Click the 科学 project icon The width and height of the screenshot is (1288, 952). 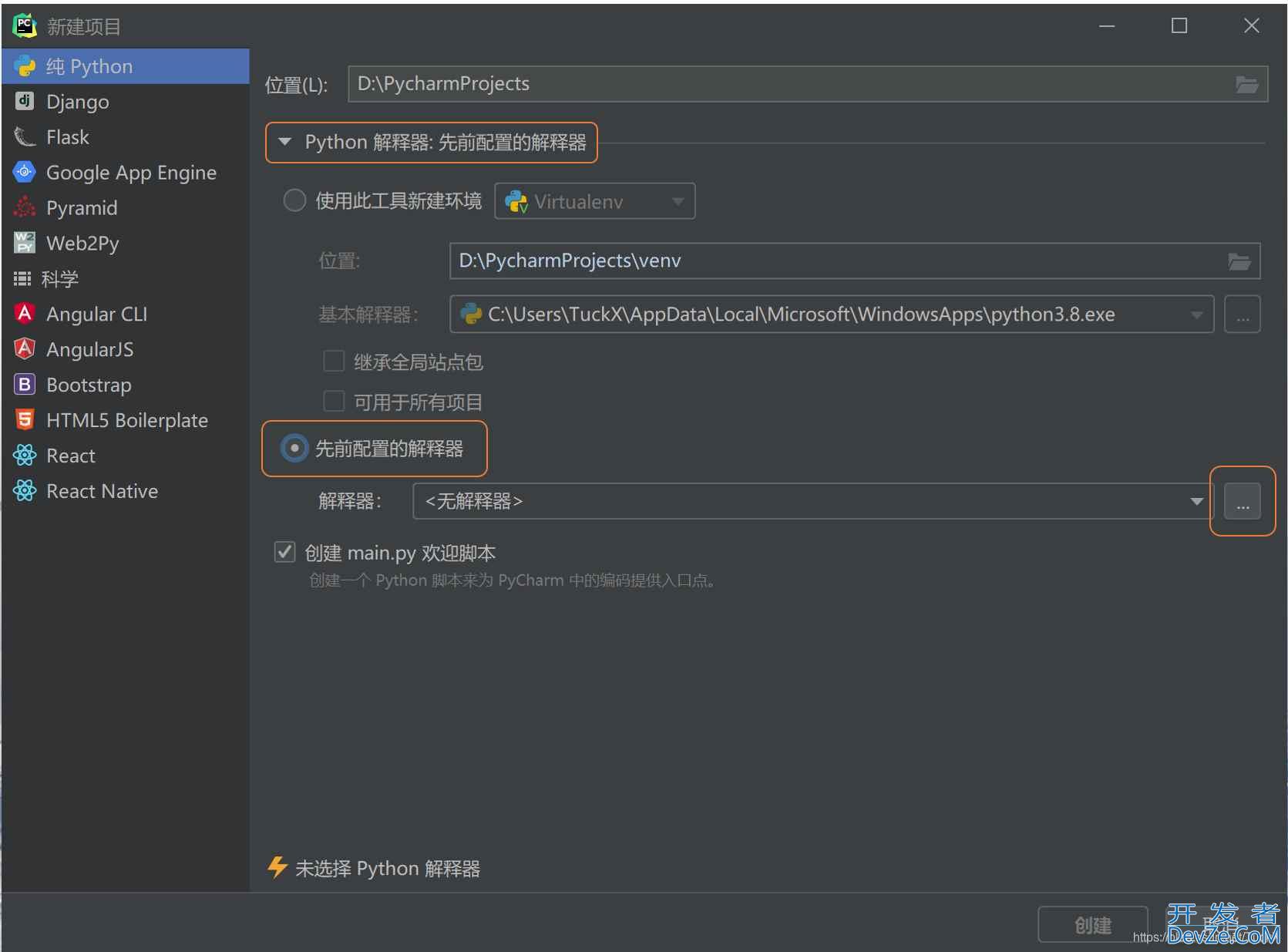pos(22,278)
